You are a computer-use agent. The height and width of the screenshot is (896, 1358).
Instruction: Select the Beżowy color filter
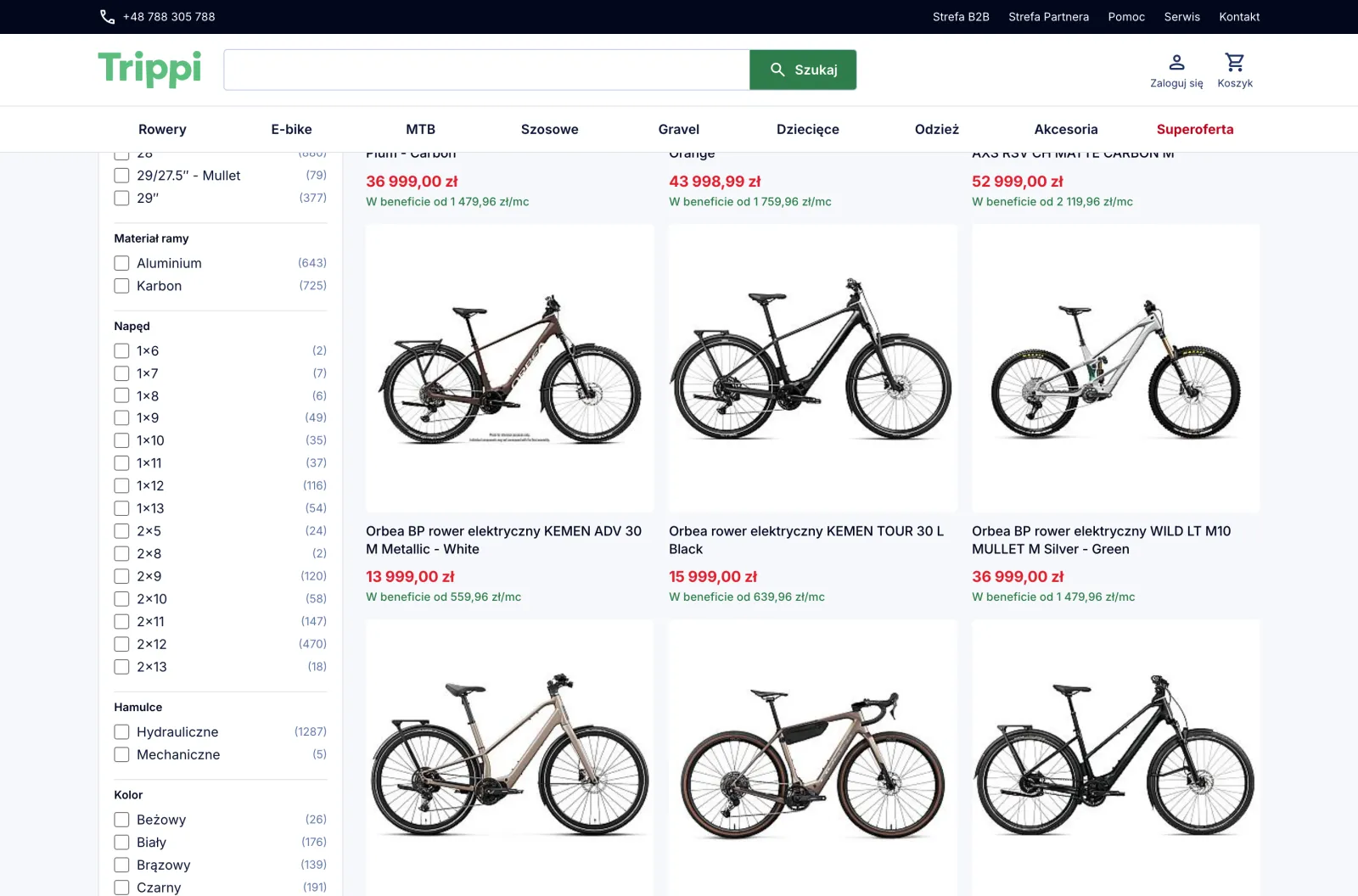click(121, 820)
